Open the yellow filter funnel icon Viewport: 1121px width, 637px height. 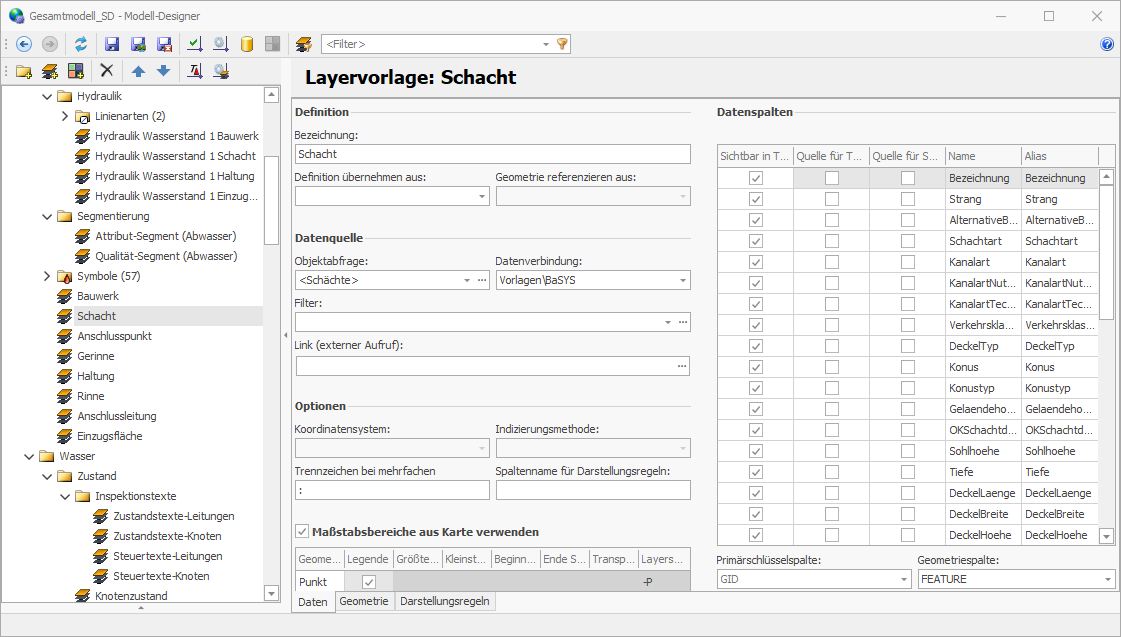click(561, 43)
